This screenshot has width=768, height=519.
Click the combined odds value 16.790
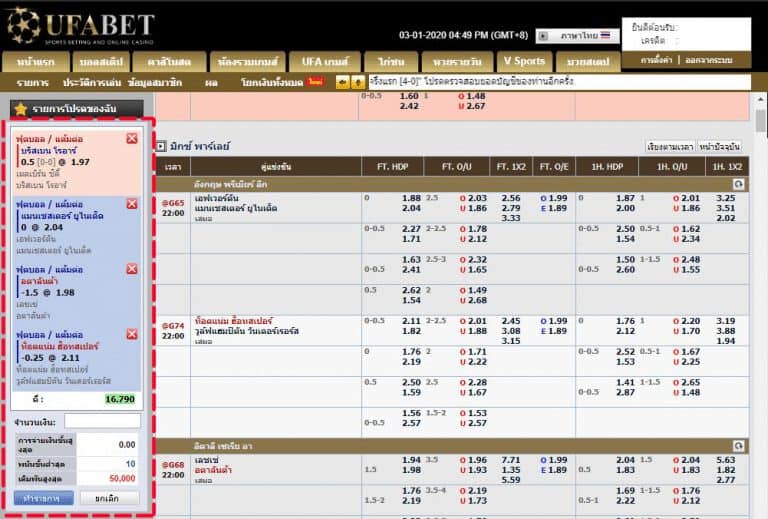click(120, 399)
